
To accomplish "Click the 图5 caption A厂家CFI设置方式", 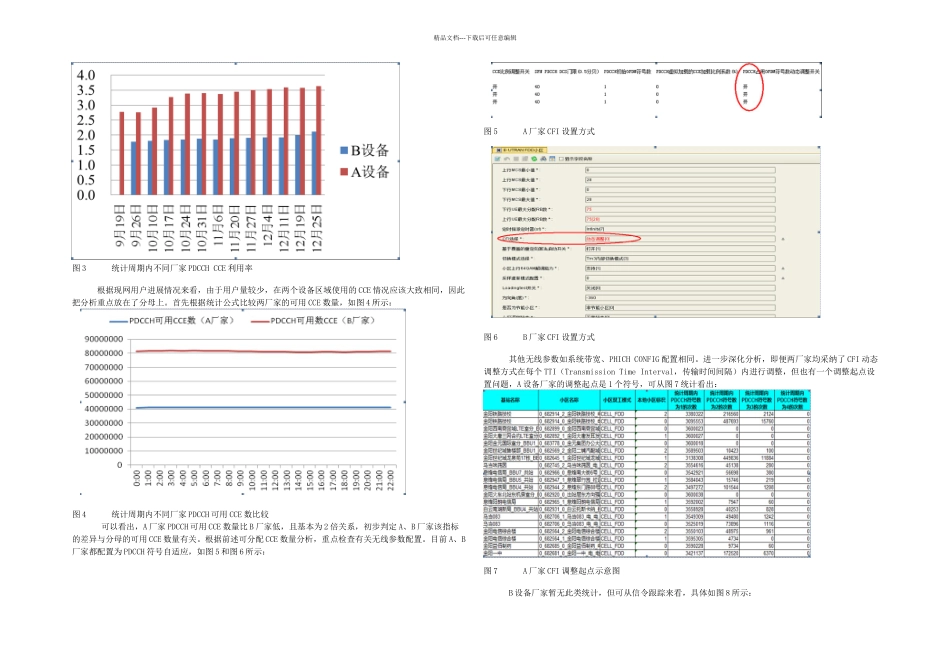I will pyautogui.click(x=559, y=131).
